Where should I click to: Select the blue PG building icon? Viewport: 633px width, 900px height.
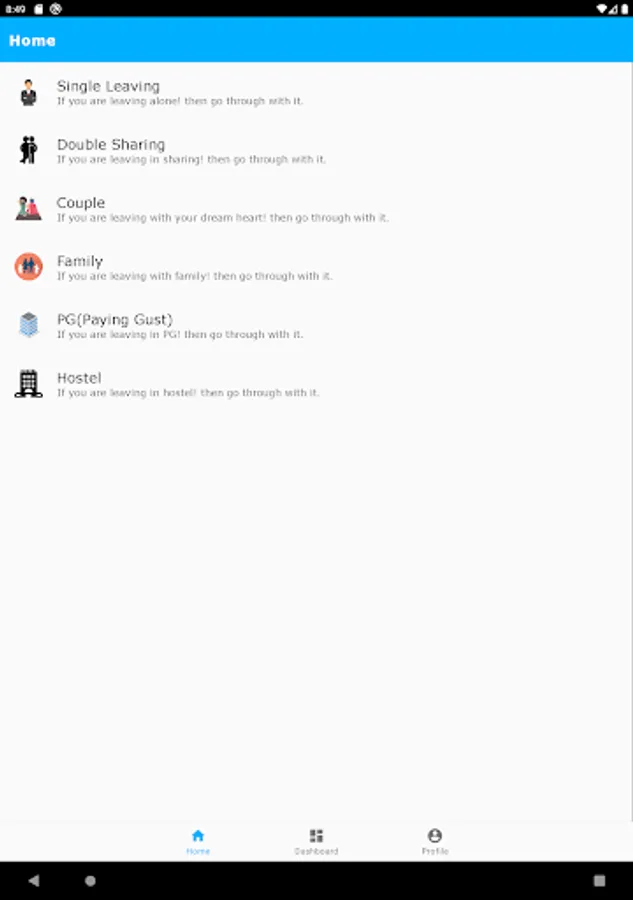click(28, 325)
